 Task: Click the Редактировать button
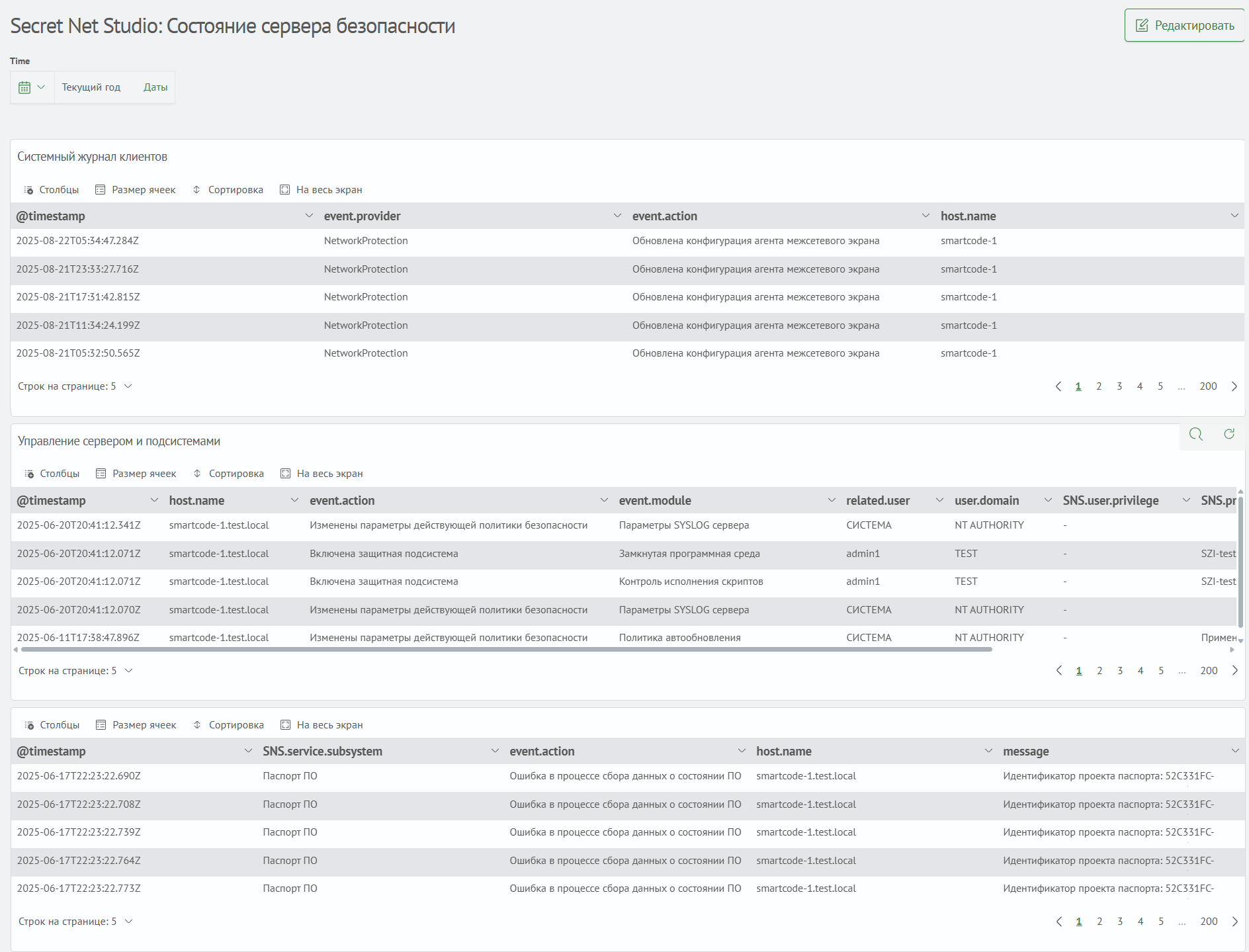(1184, 25)
